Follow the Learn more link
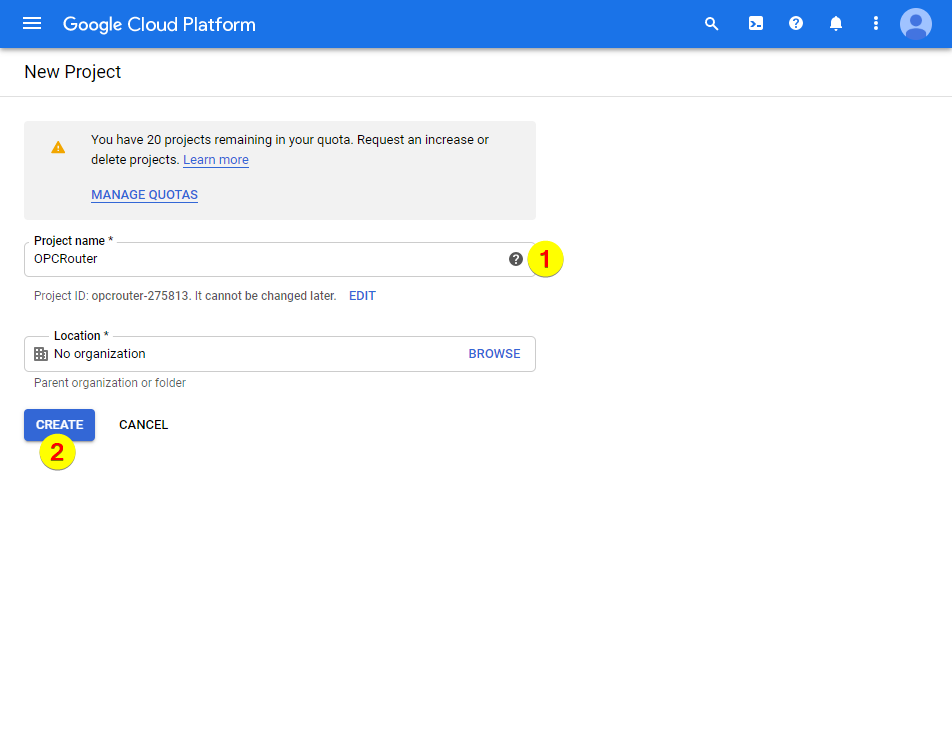The height and width of the screenshot is (740, 952). coord(216,160)
